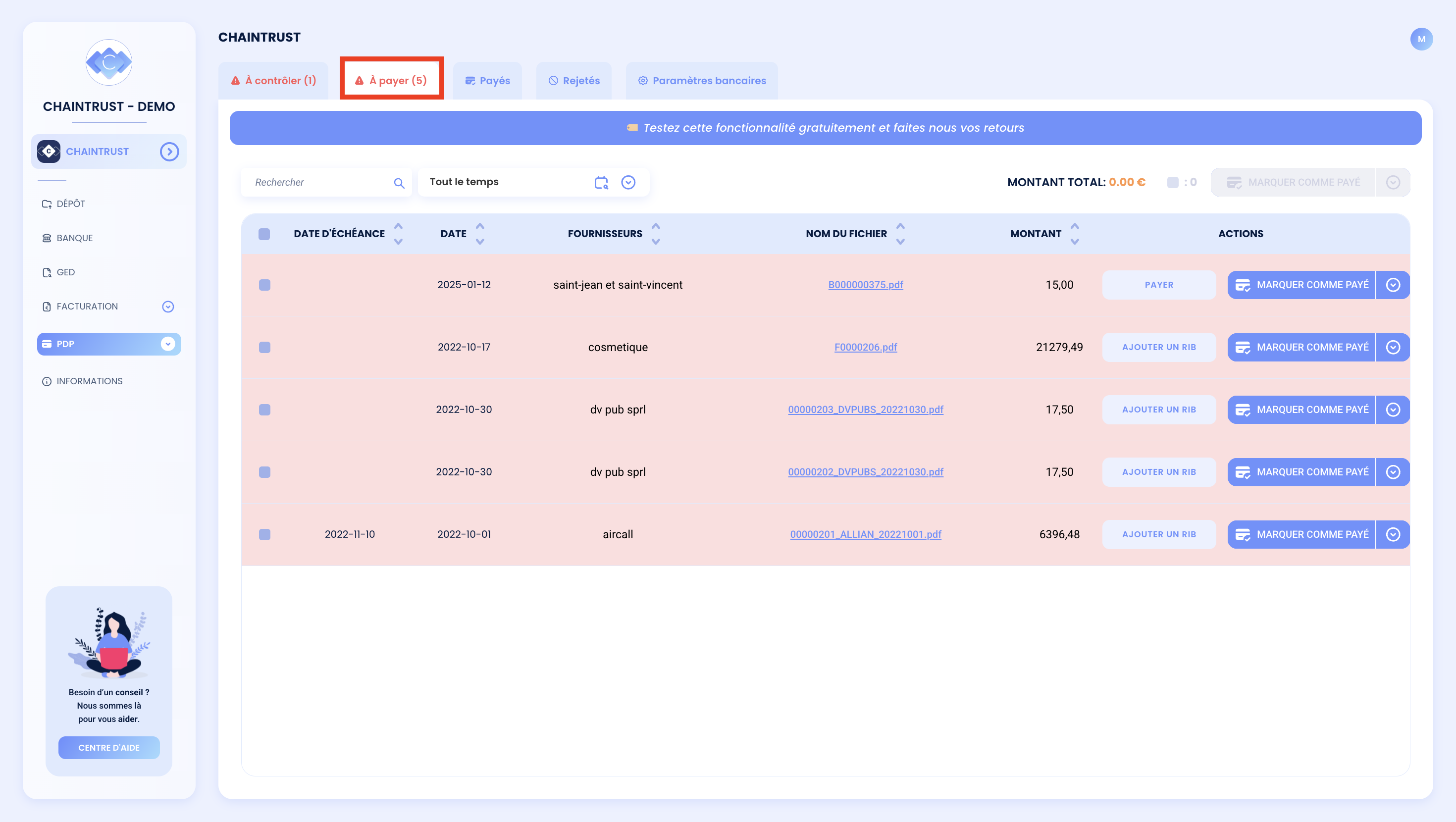Open action dropdown for aircall row
The image size is (1456, 822).
[1393, 534]
